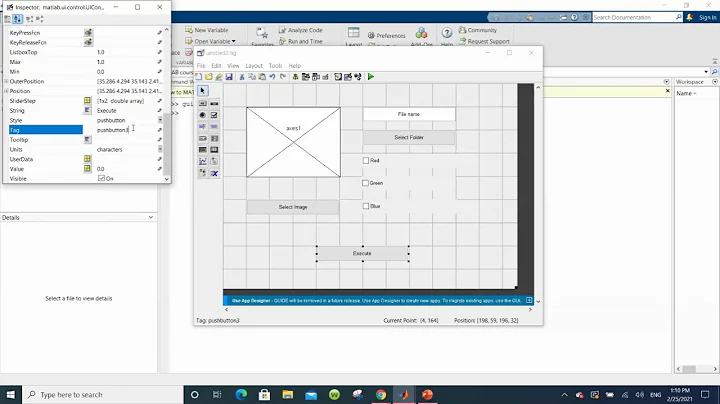Open Workspace panel actions menu

[715, 82]
